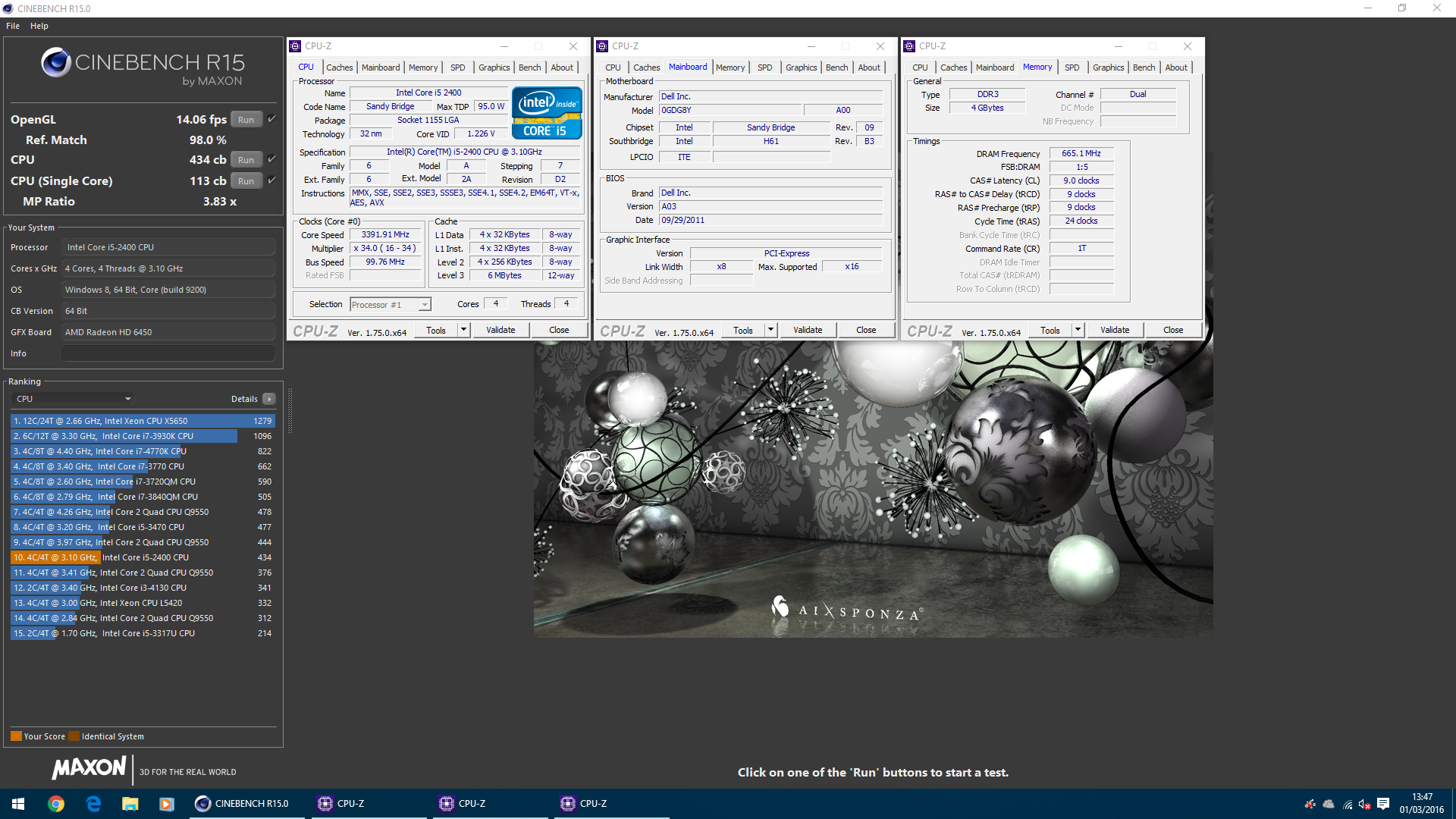Select ranking row Core i3-4130 CPU
This screenshot has width=1456, height=819.
(143, 588)
